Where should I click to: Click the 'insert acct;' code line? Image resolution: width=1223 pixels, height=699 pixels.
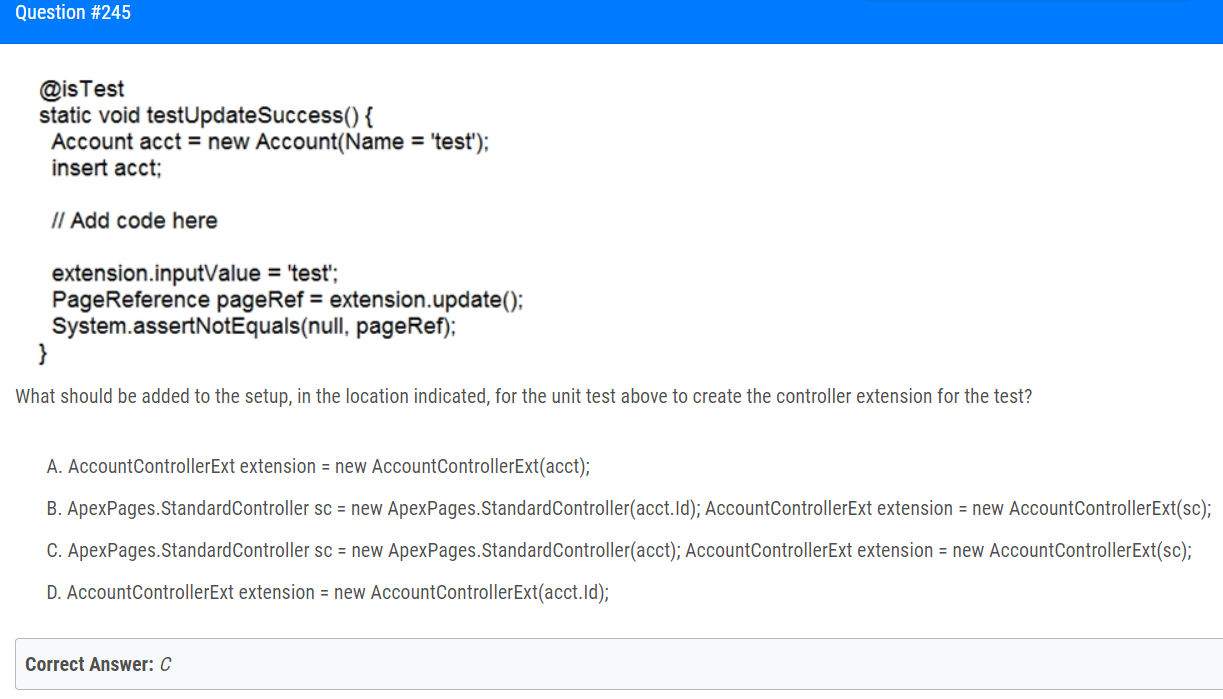(107, 167)
